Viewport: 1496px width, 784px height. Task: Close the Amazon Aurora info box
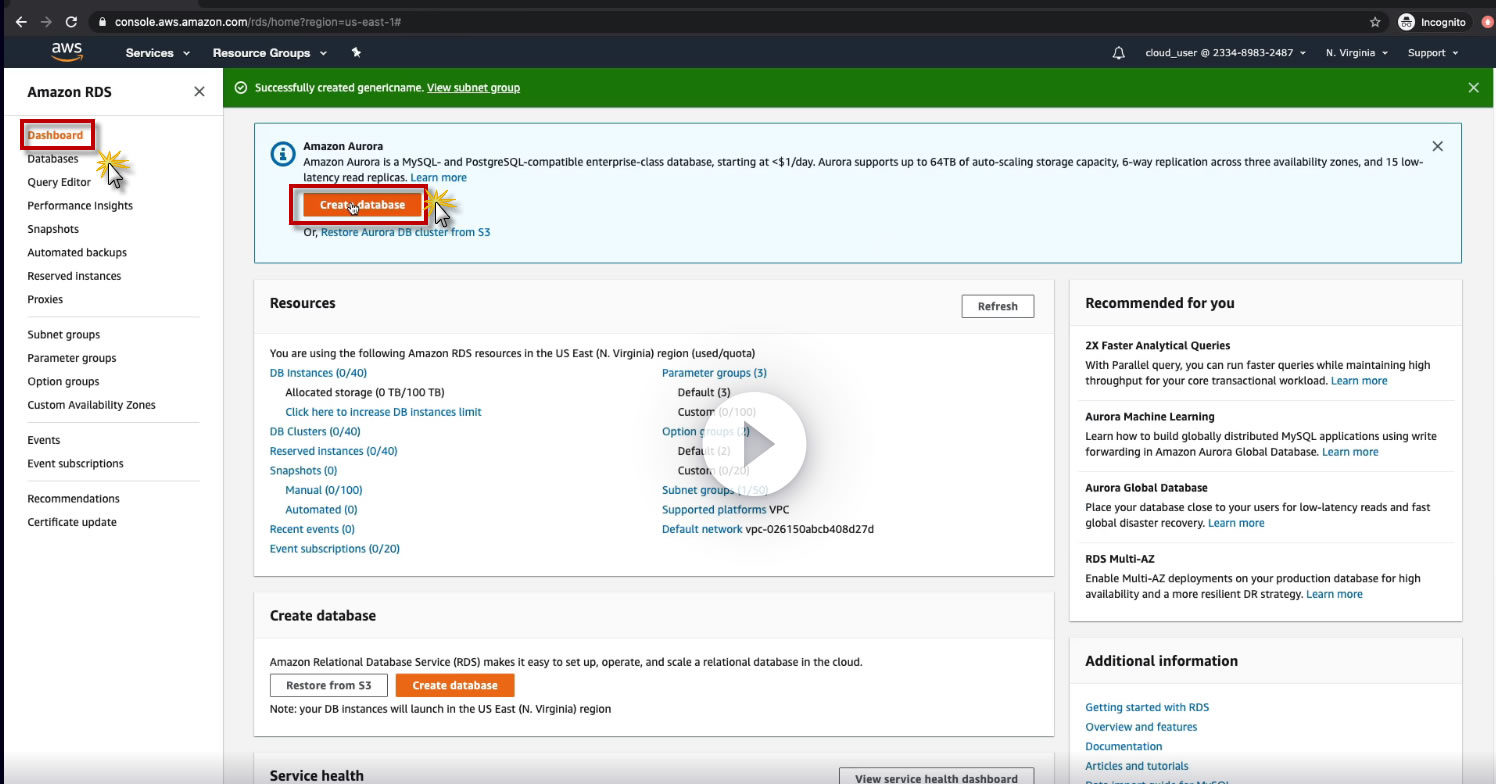click(1437, 146)
